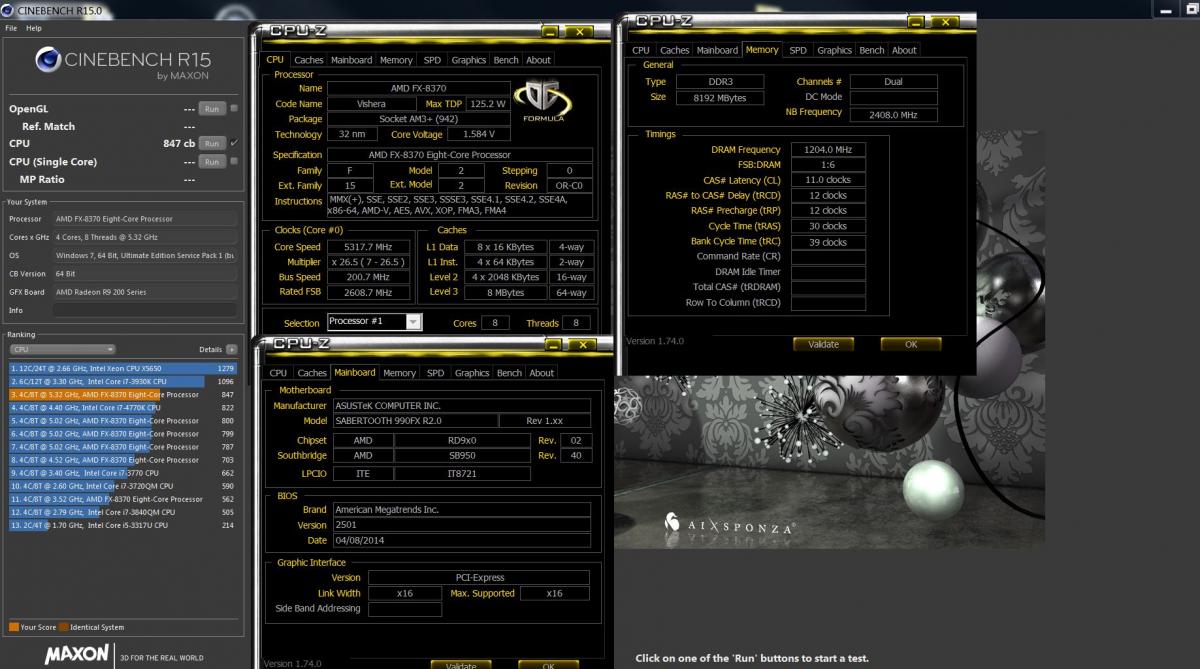The height and width of the screenshot is (669, 1200).
Task: Open SPD tab in CPU-Z CPU window
Action: (x=432, y=60)
